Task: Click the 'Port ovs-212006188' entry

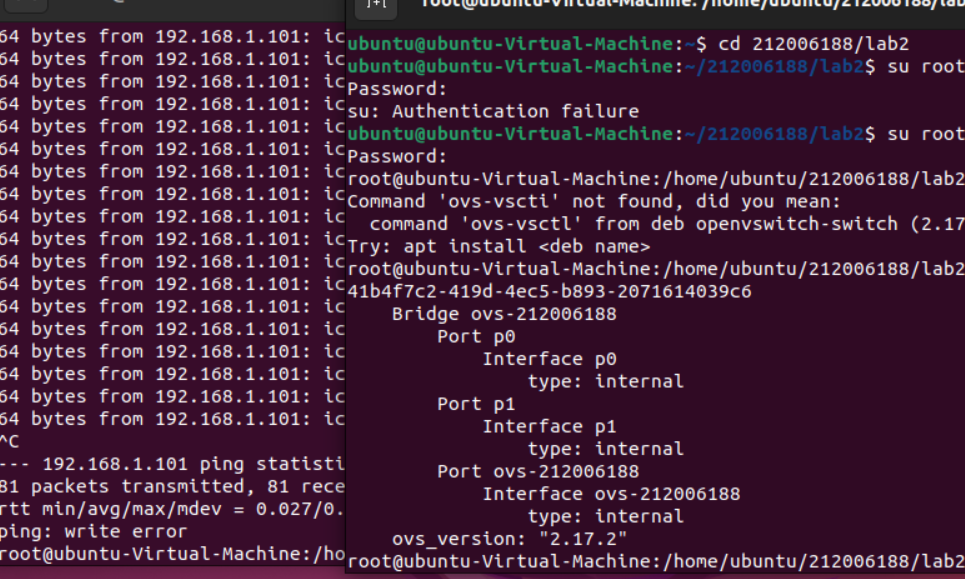Action: [x=538, y=471]
